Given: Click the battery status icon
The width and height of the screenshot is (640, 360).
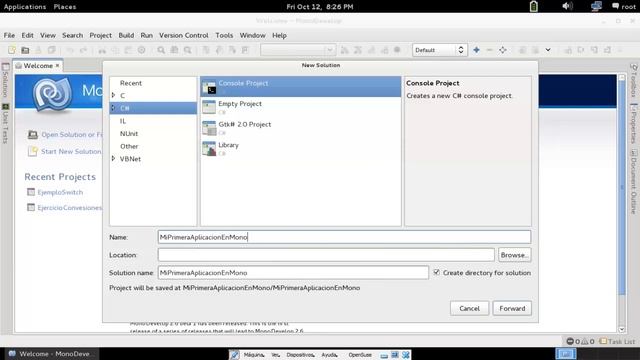Looking at the screenshot, I should [x=533, y=6].
